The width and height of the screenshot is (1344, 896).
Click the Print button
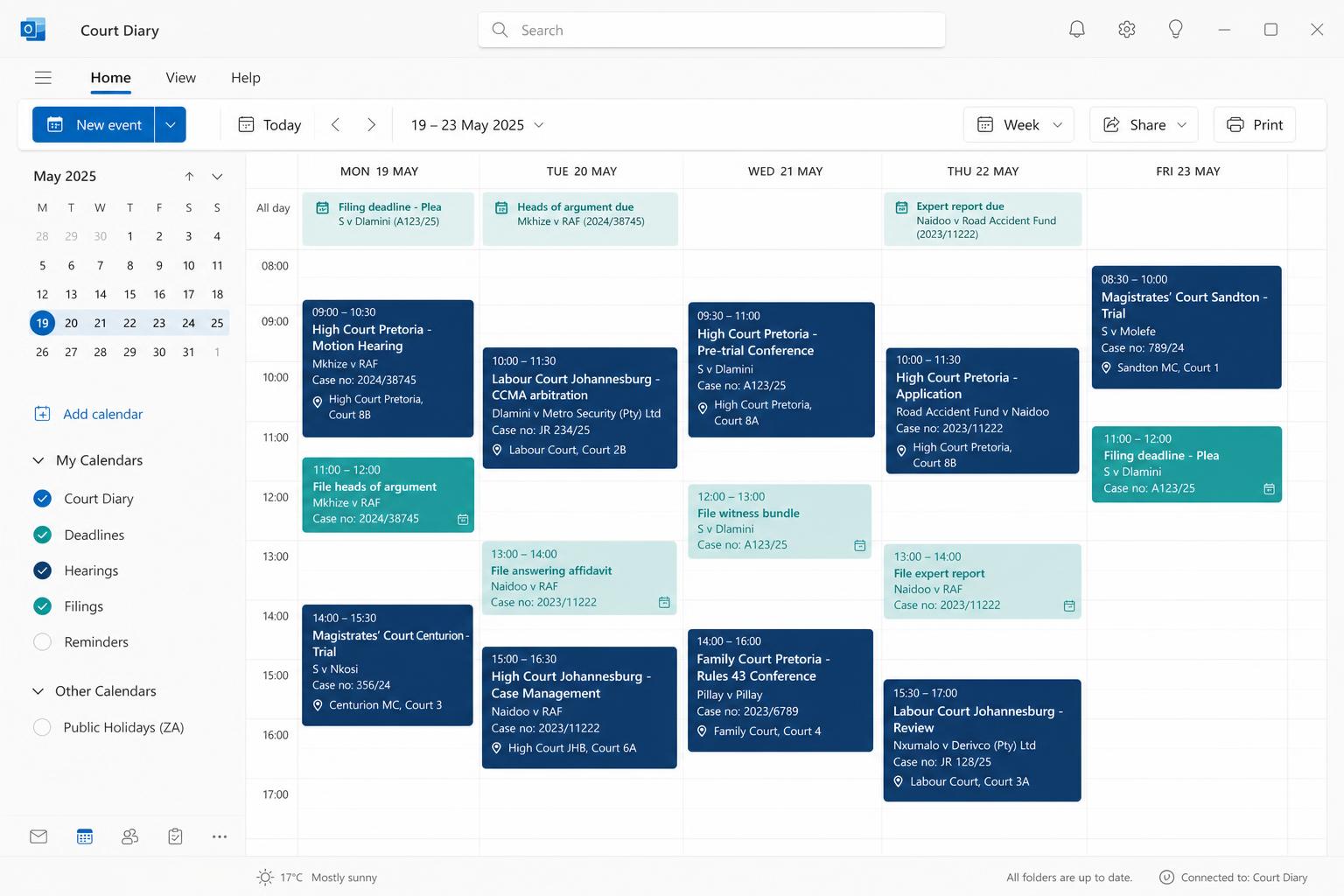coord(1255,125)
